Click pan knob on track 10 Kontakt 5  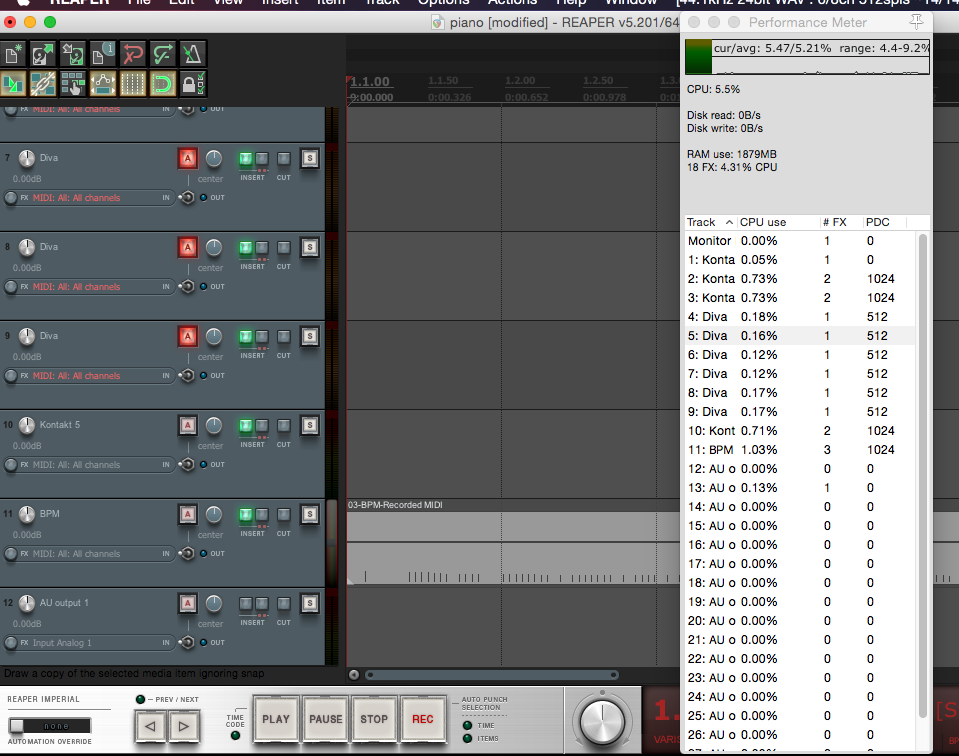pos(213,425)
